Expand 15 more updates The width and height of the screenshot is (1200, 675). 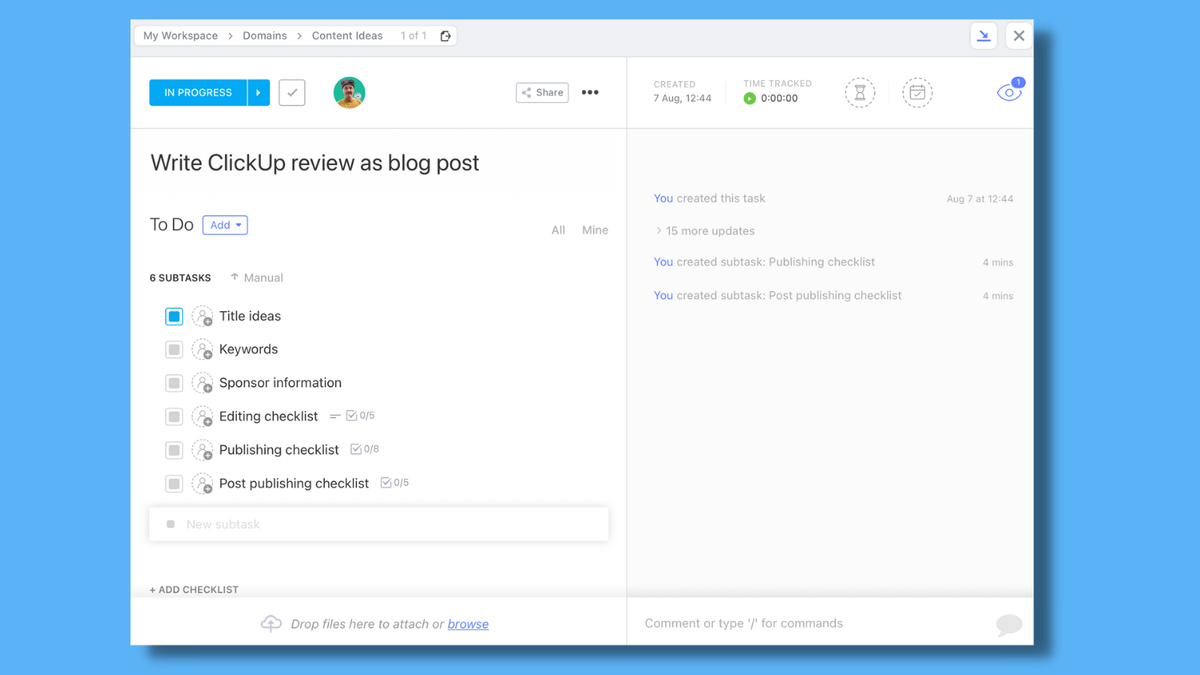(705, 231)
